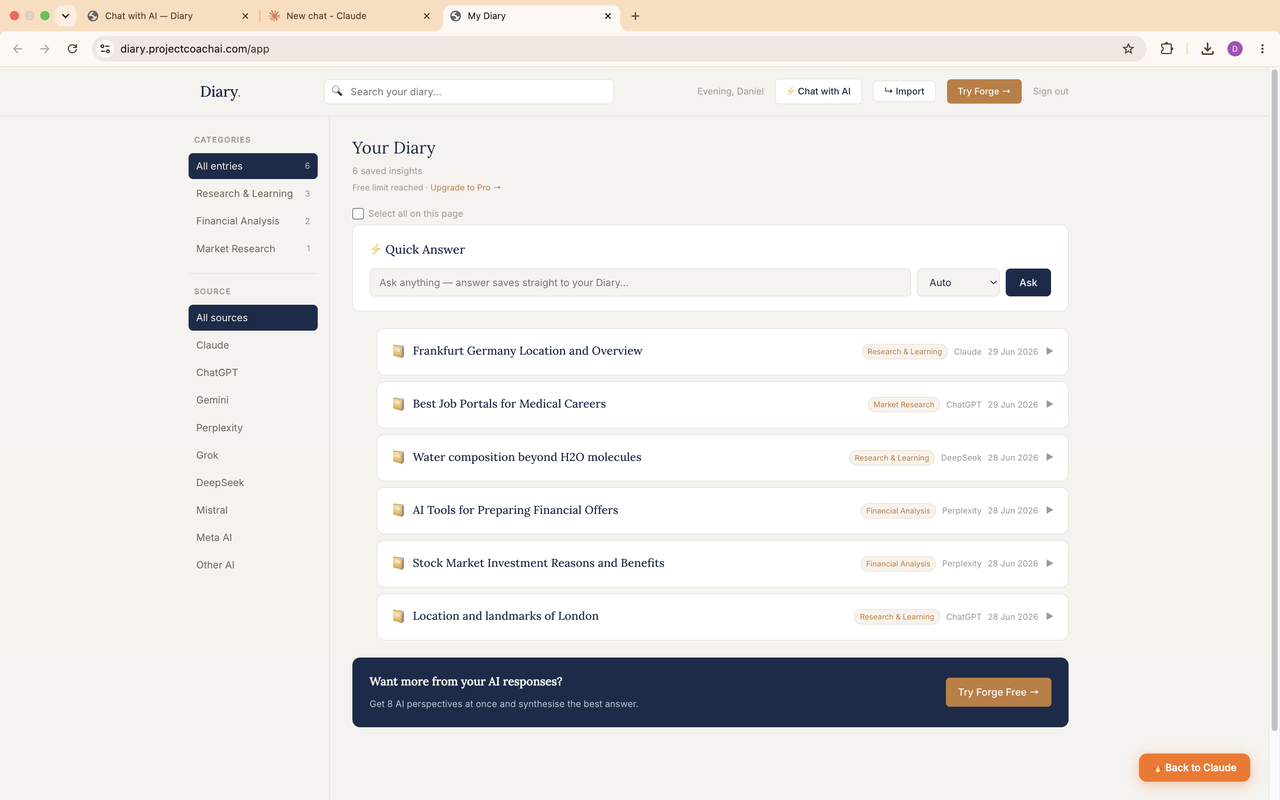Click the page vertical scrollbar
Viewport: 1280px width, 800px height.
1274,400
